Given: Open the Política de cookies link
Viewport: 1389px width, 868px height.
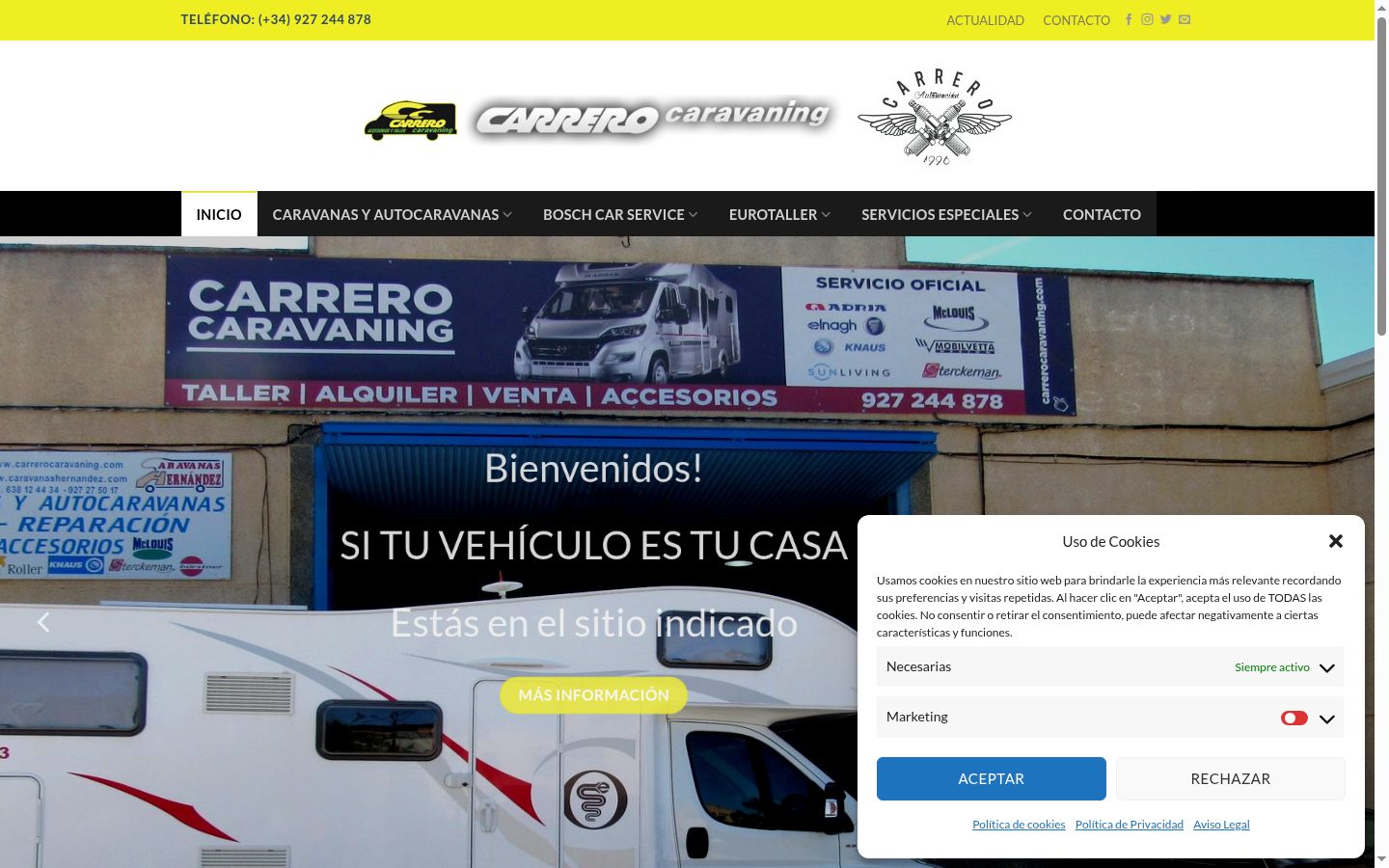Looking at the screenshot, I should [1019, 825].
